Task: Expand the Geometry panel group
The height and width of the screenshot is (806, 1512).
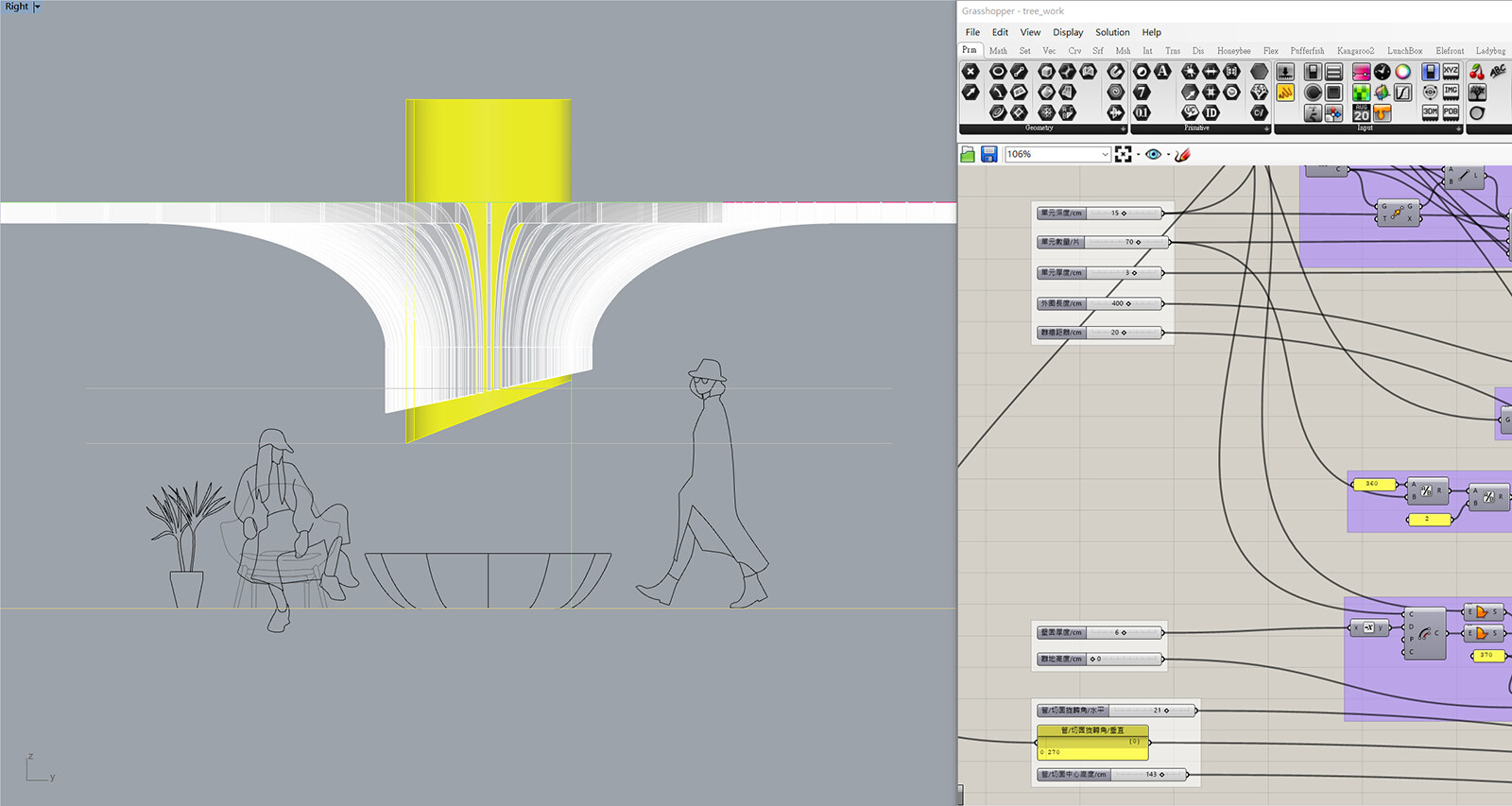Action: 1124,129
